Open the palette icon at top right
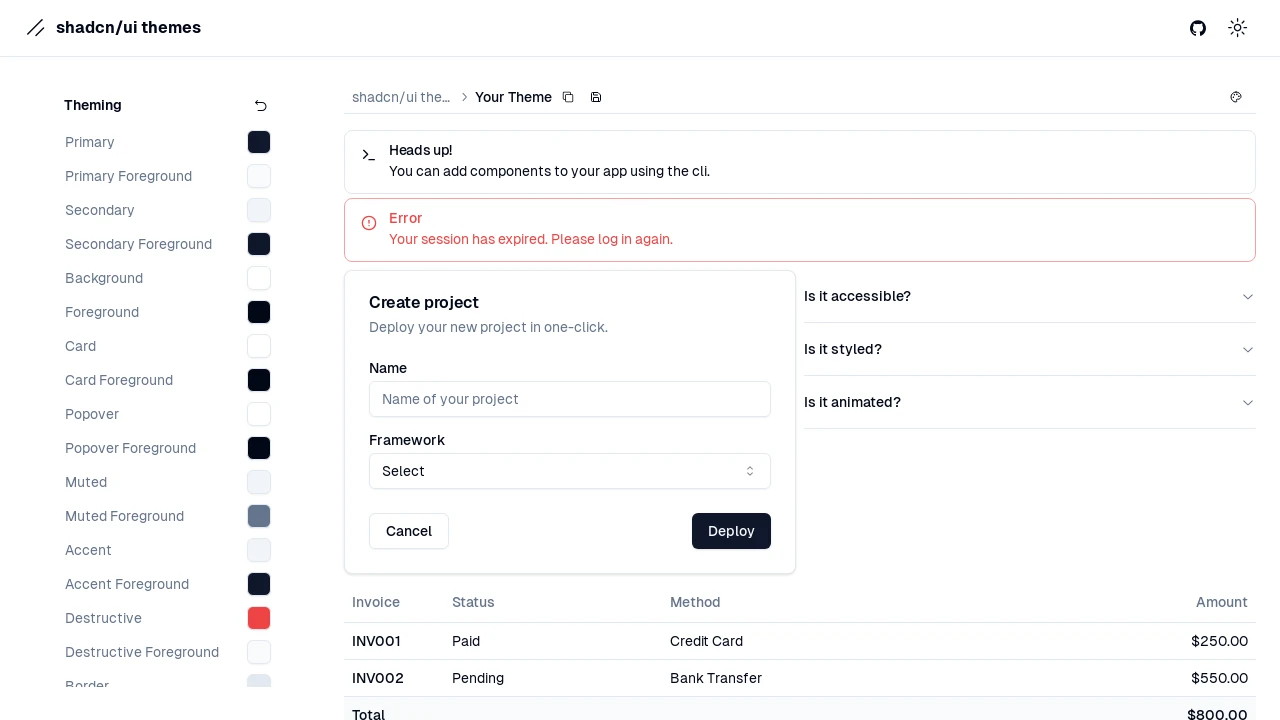Viewport: 1280px width, 720px height. click(1236, 97)
